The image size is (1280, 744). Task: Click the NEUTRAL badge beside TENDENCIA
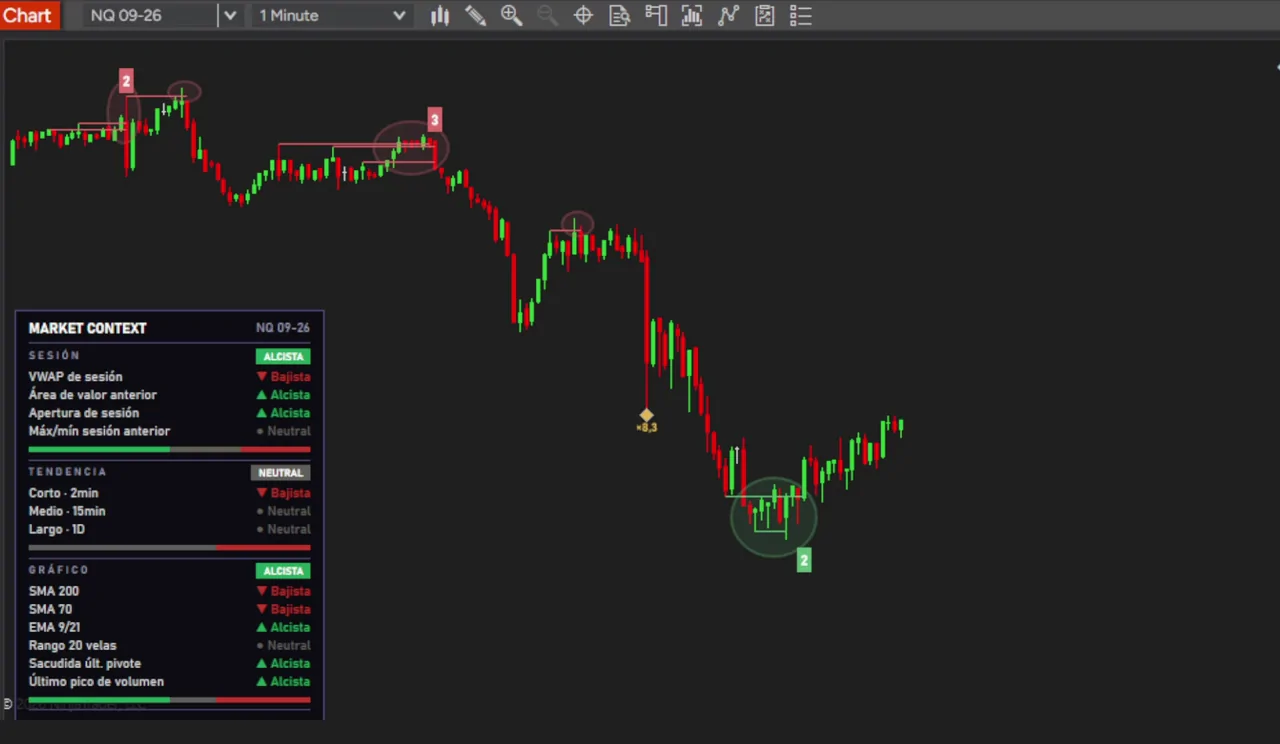[280, 473]
